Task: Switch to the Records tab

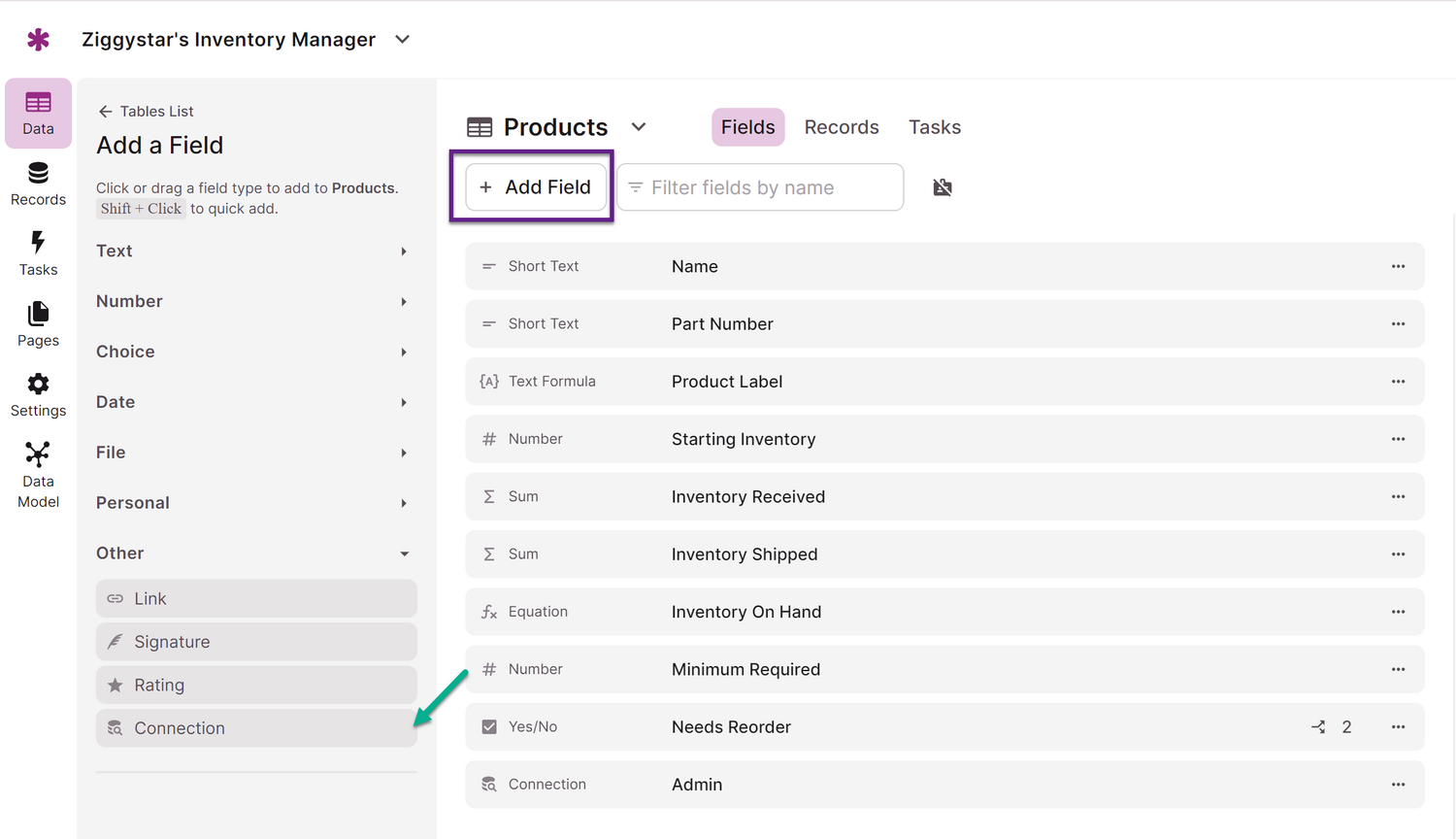Action: 841,127
